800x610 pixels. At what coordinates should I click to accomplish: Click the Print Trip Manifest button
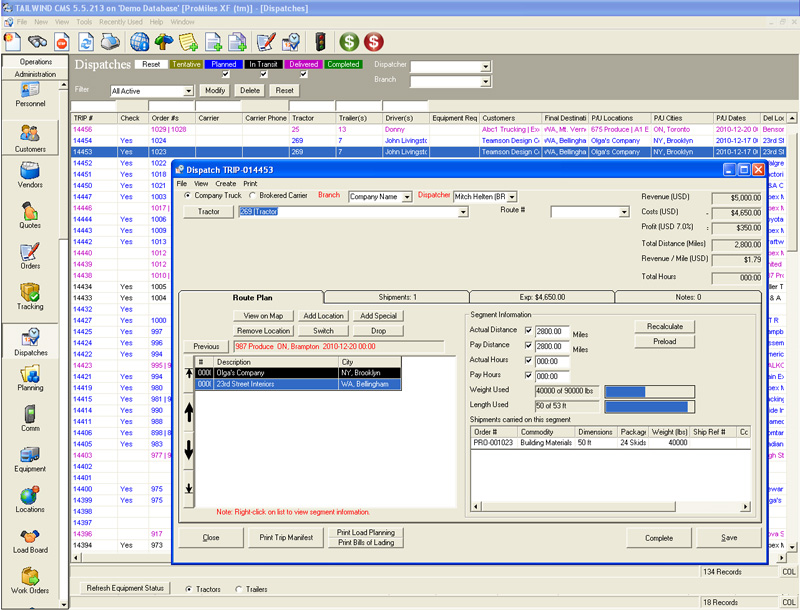285,537
